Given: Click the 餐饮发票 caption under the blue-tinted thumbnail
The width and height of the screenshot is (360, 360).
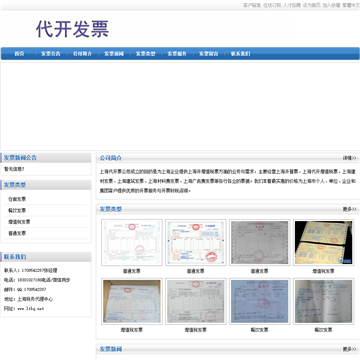Looking at the screenshot, I should 259,330.
